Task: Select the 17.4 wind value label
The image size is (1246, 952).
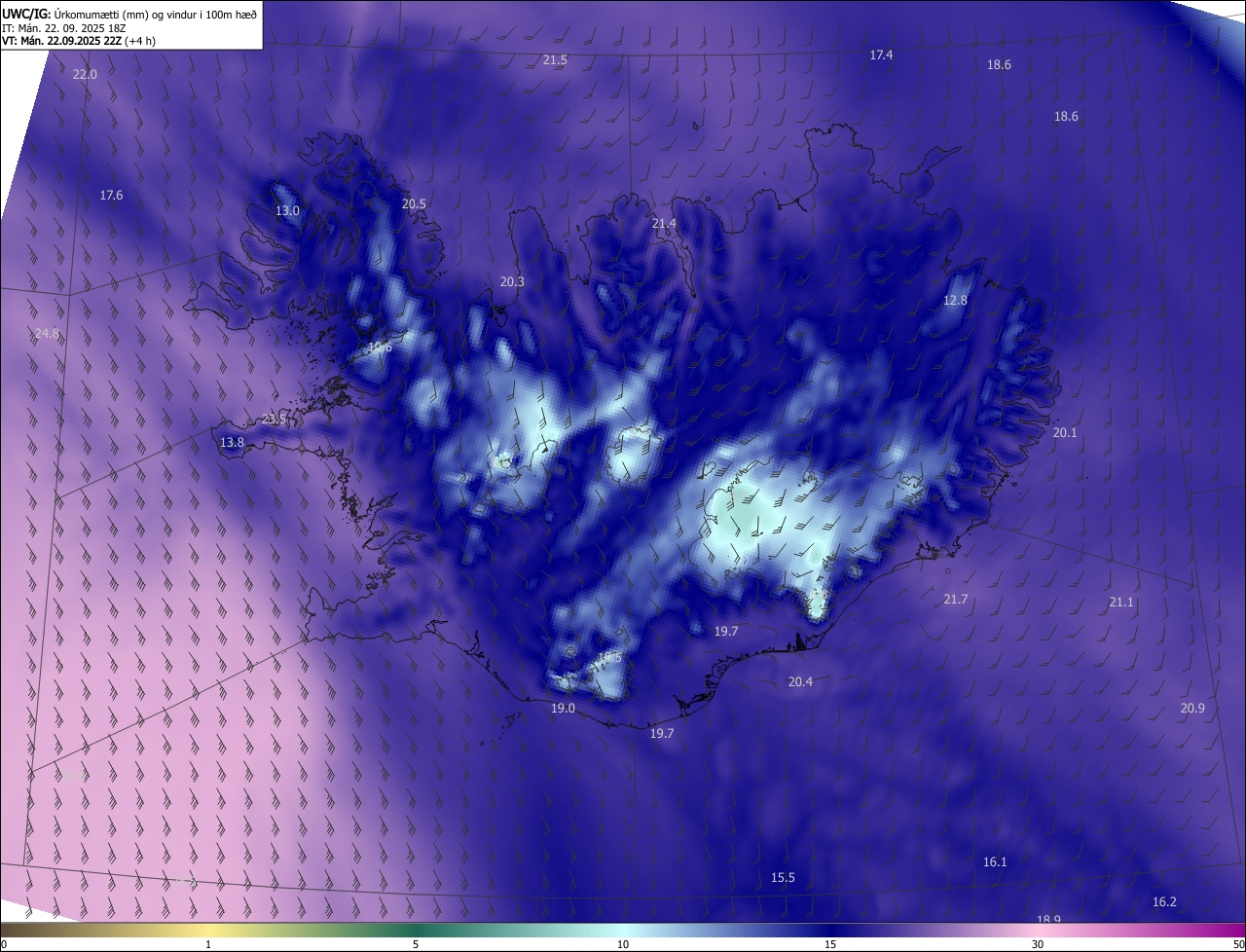Action: coord(881,55)
